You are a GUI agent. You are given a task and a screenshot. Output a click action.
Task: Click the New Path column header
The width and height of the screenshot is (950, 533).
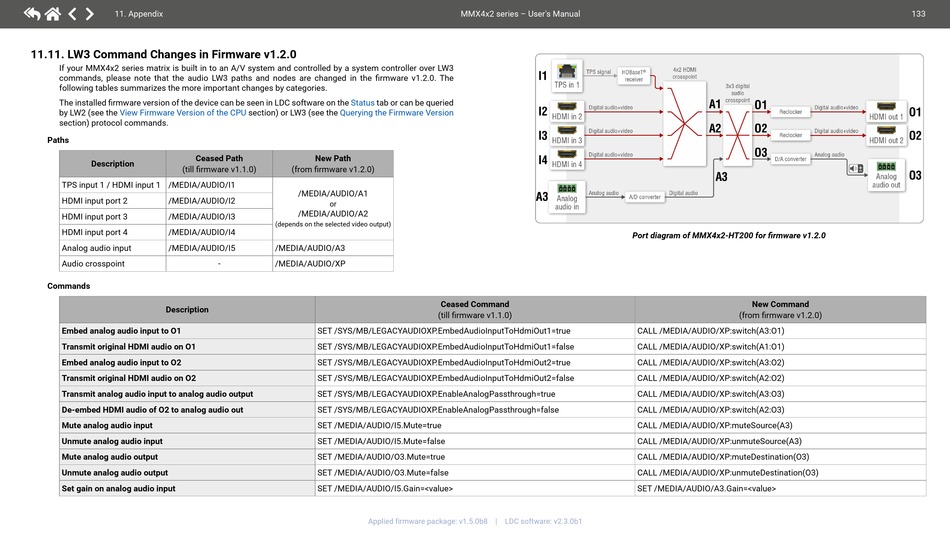pyautogui.click(x=333, y=164)
